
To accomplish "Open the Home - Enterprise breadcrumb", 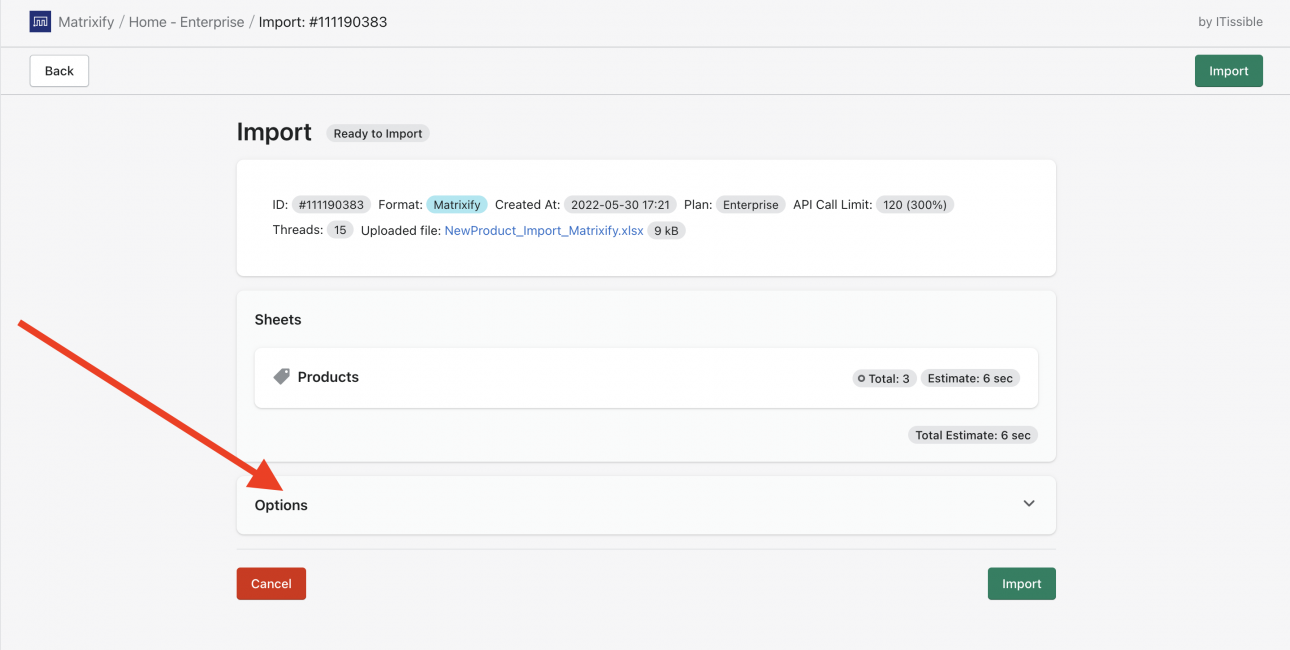I will (x=187, y=21).
